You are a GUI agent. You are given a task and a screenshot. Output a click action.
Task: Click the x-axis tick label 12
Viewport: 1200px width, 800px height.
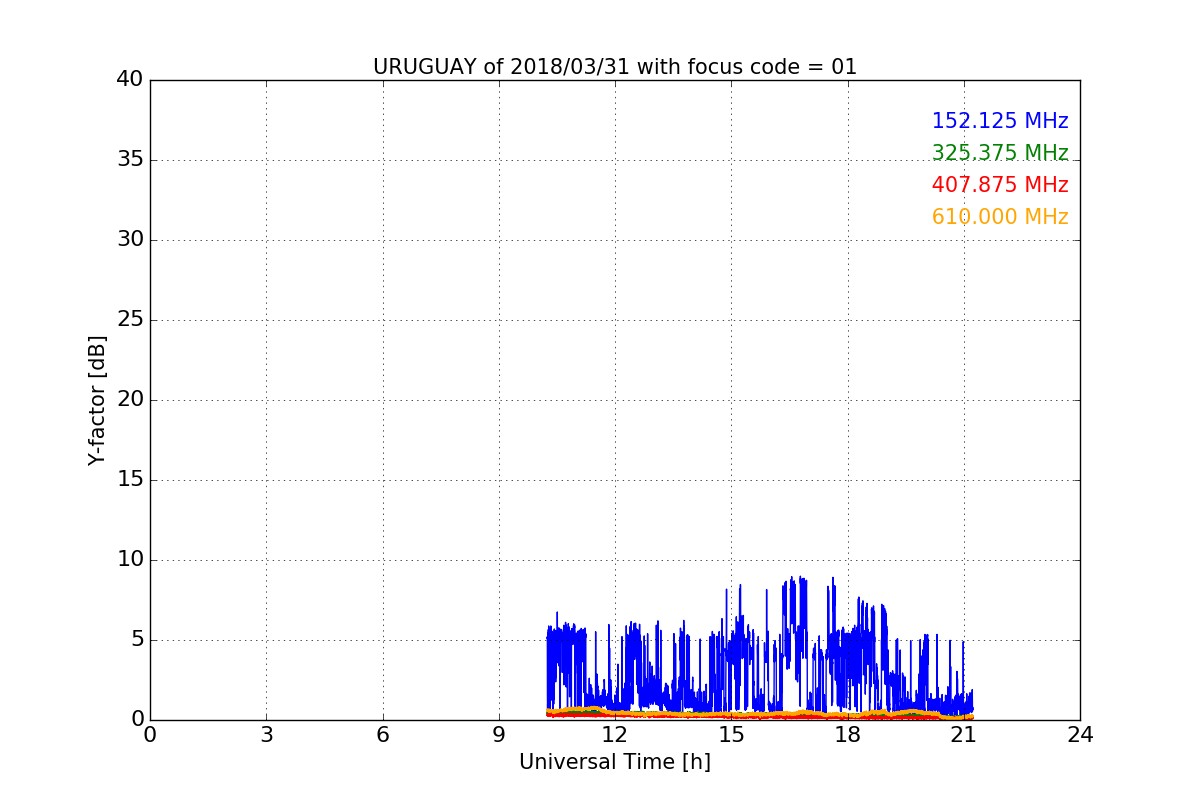pyautogui.click(x=615, y=735)
